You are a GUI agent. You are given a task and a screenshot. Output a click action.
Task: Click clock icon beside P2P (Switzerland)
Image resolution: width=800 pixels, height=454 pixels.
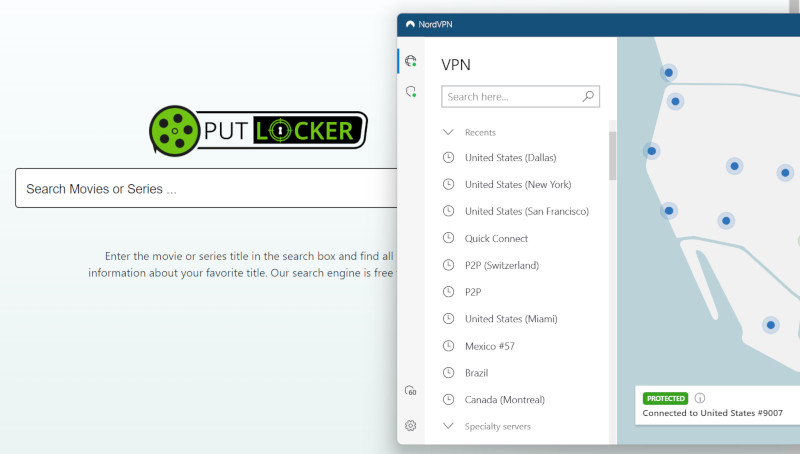pyautogui.click(x=448, y=265)
